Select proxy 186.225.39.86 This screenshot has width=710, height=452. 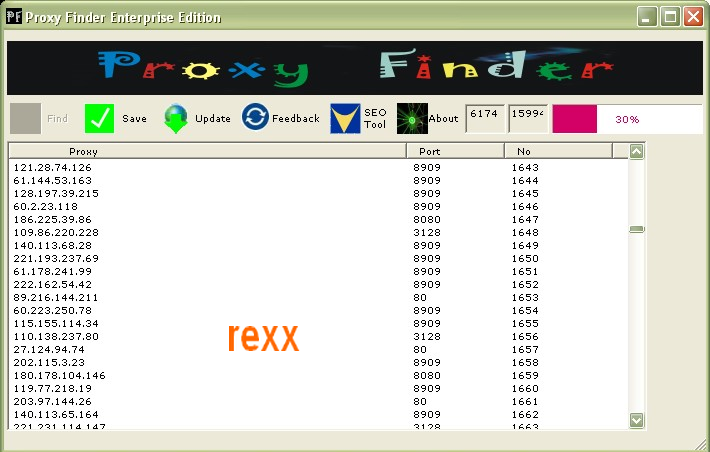tap(53, 220)
